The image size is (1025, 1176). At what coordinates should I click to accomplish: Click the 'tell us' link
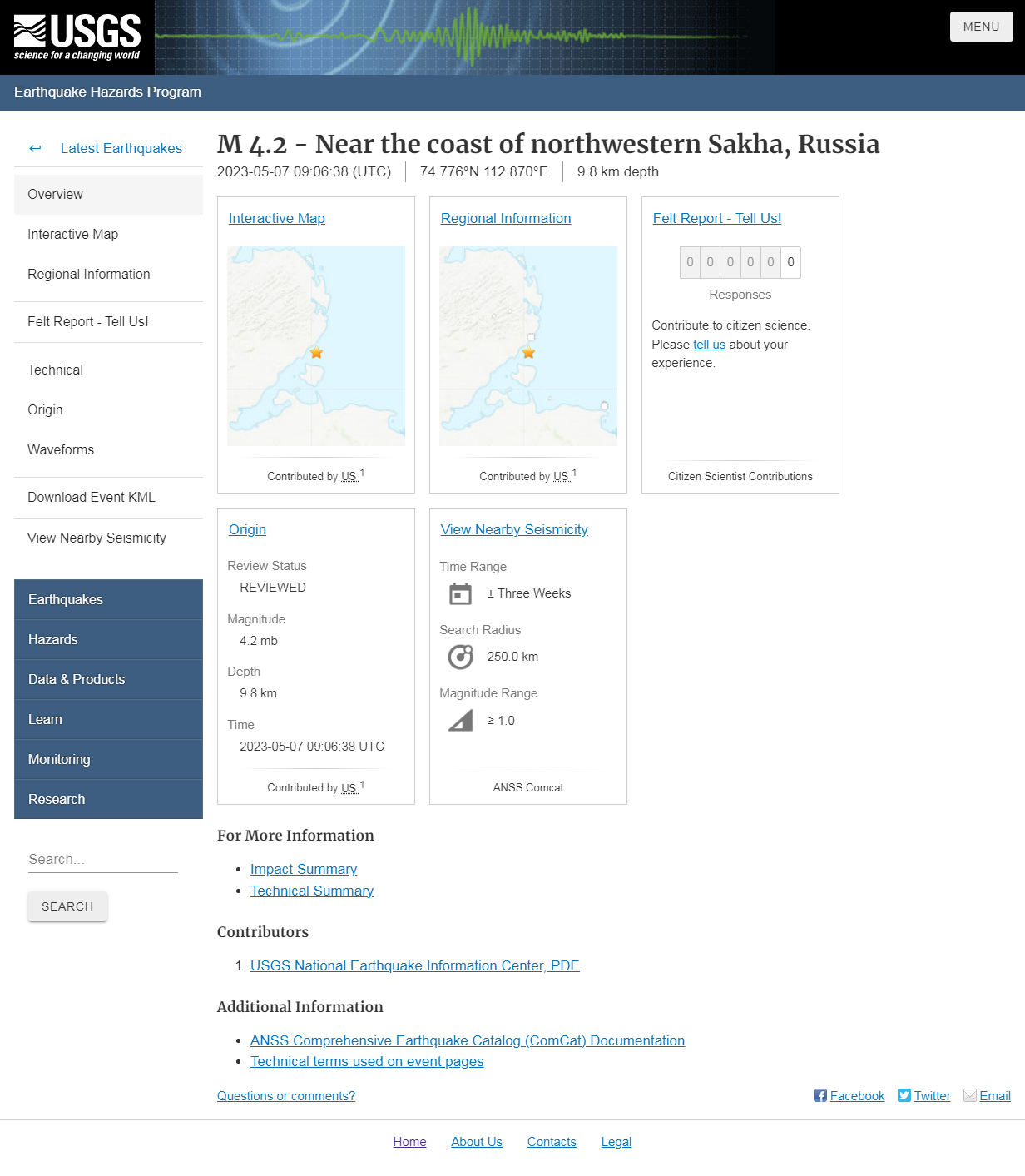pyautogui.click(x=710, y=345)
